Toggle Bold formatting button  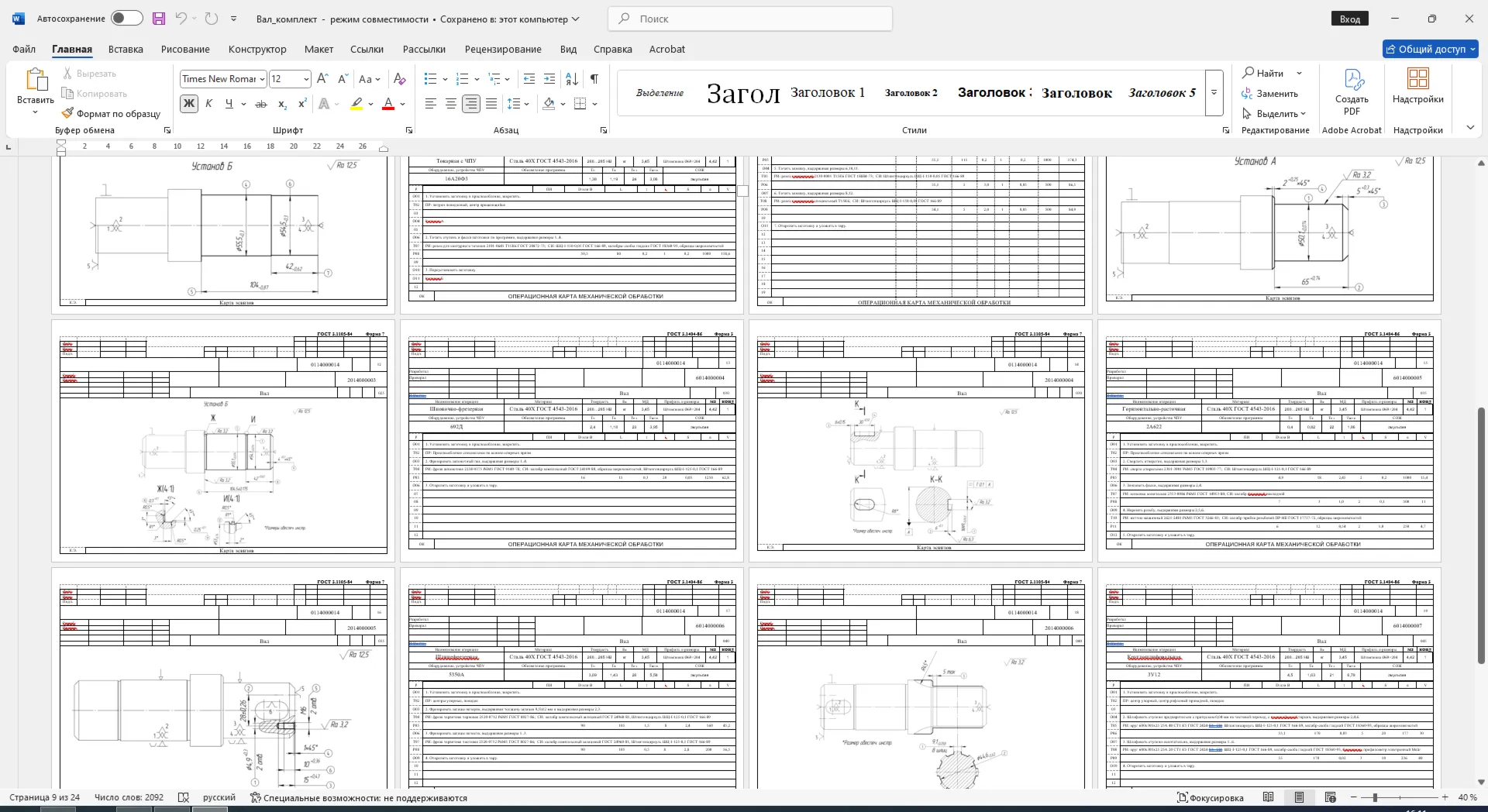pyautogui.click(x=188, y=104)
